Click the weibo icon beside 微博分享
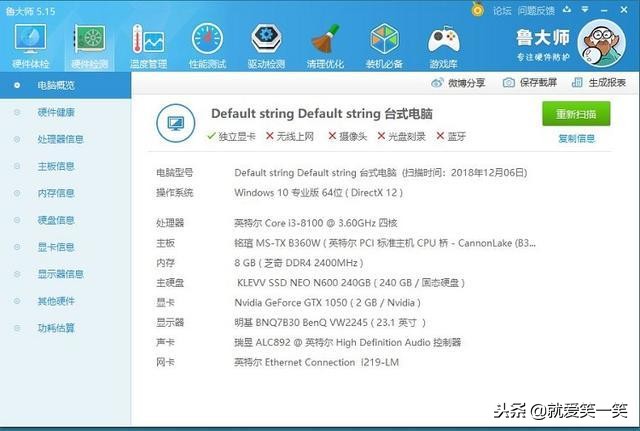Viewport: 640px width, 431px height. click(x=437, y=83)
